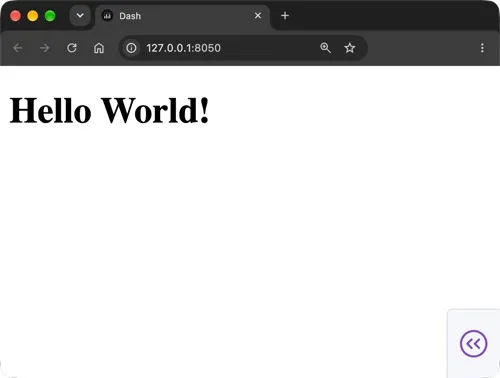Open the browser three-dot menu
500x378 pixels.
click(482, 48)
